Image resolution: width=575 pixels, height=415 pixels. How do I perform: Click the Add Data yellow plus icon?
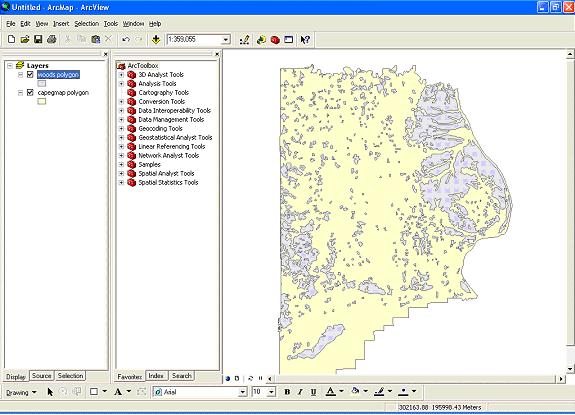(x=156, y=39)
